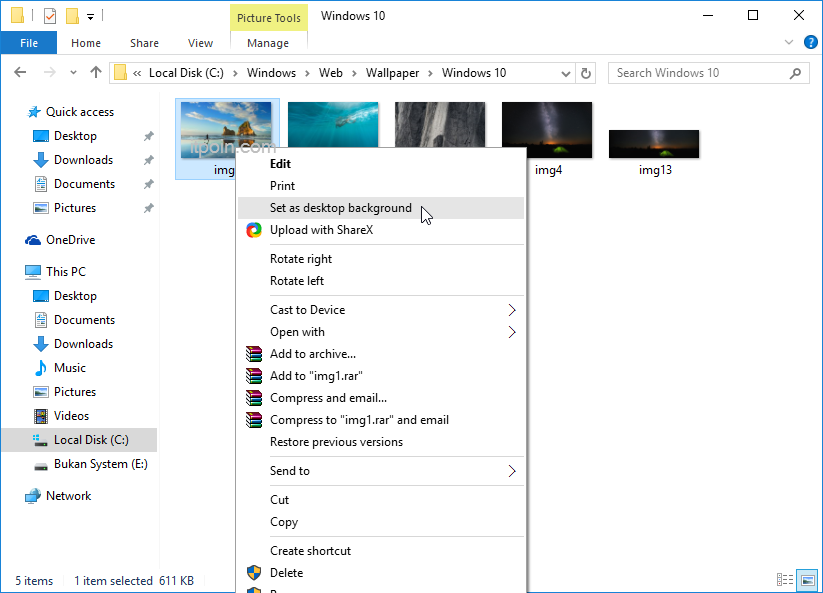Switch to Details view in status bar
Screen dimensions: 823x593
tap(785, 580)
